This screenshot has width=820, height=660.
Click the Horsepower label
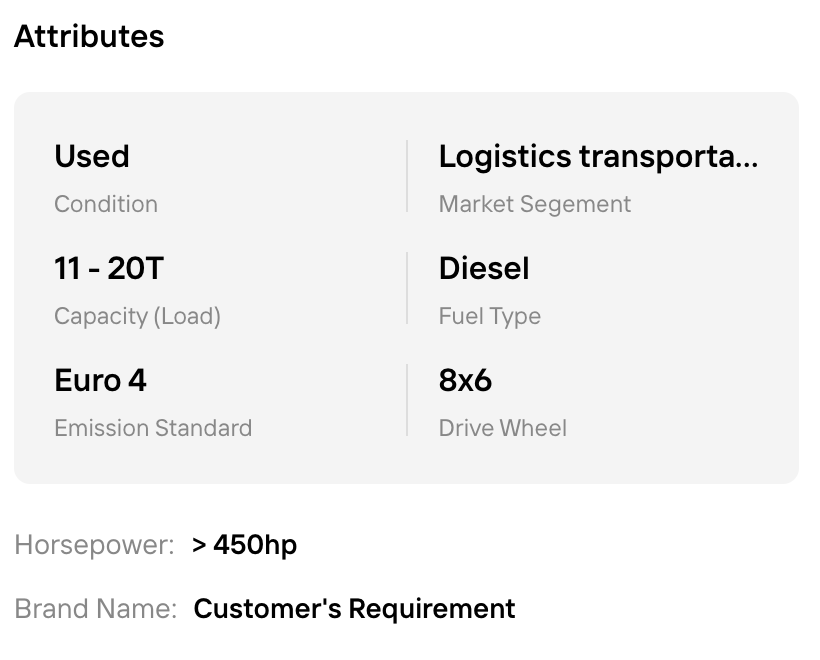click(94, 545)
